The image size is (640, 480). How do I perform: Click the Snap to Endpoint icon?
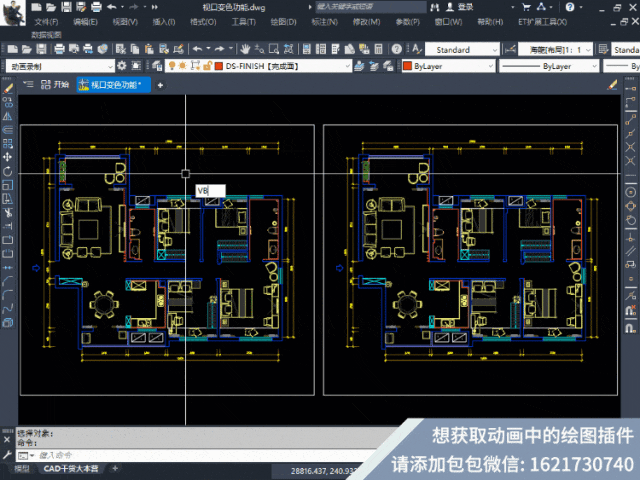(x=630, y=120)
